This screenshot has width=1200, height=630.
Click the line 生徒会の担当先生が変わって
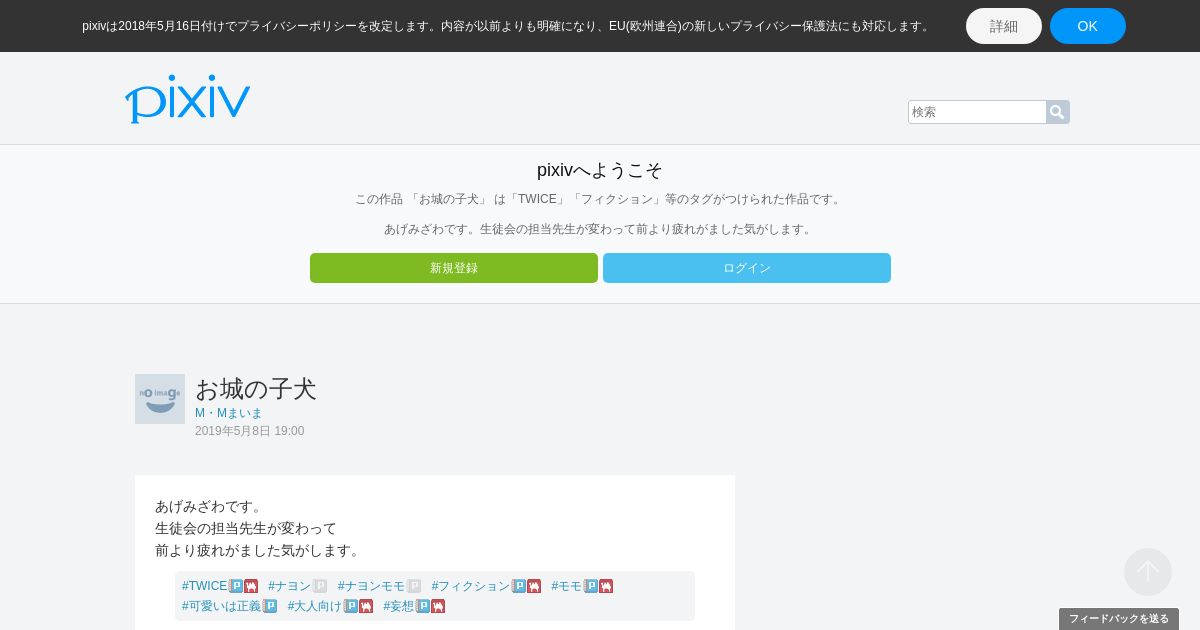tap(246, 528)
